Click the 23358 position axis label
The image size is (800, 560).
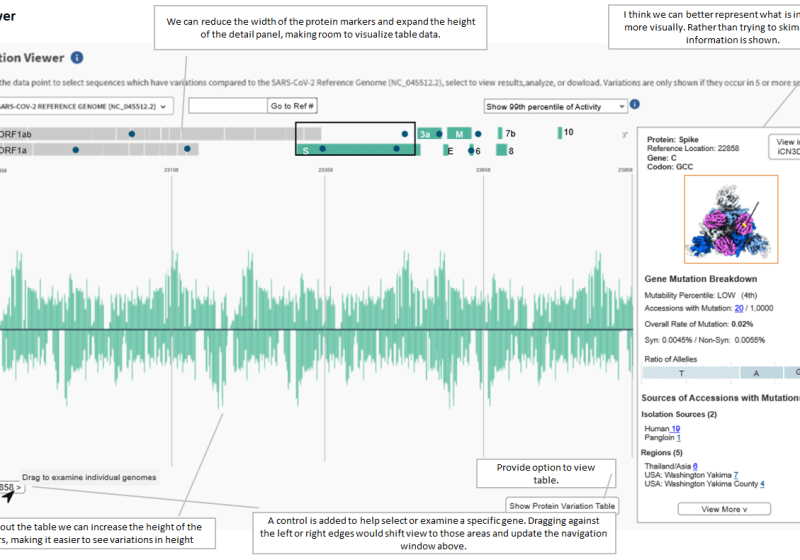(x=326, y=170)
